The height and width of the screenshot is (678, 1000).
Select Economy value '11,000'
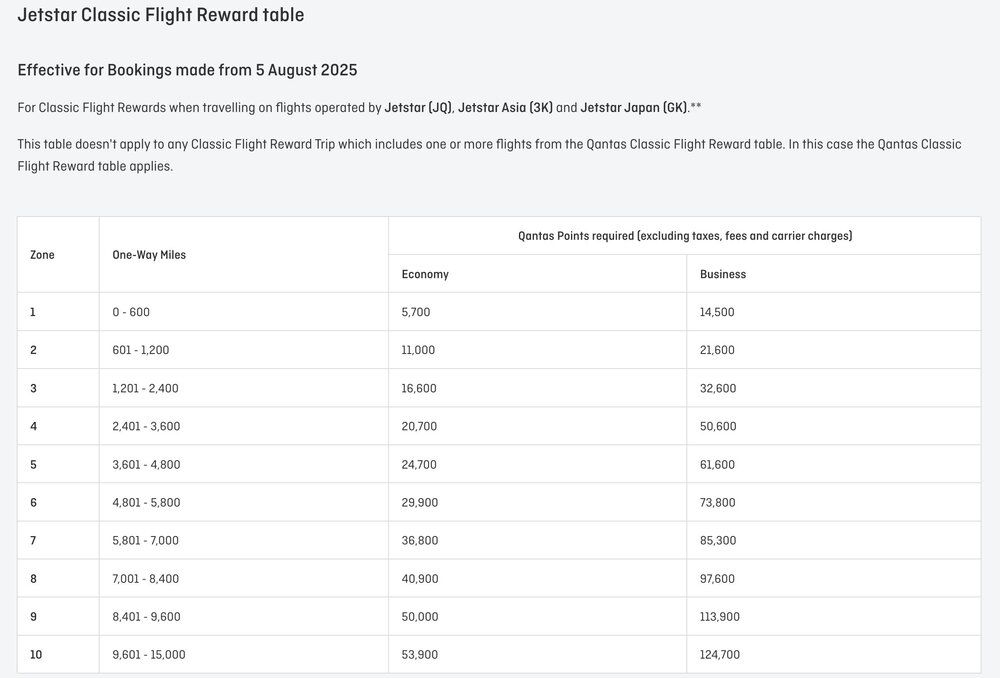(x=418, y=350)
